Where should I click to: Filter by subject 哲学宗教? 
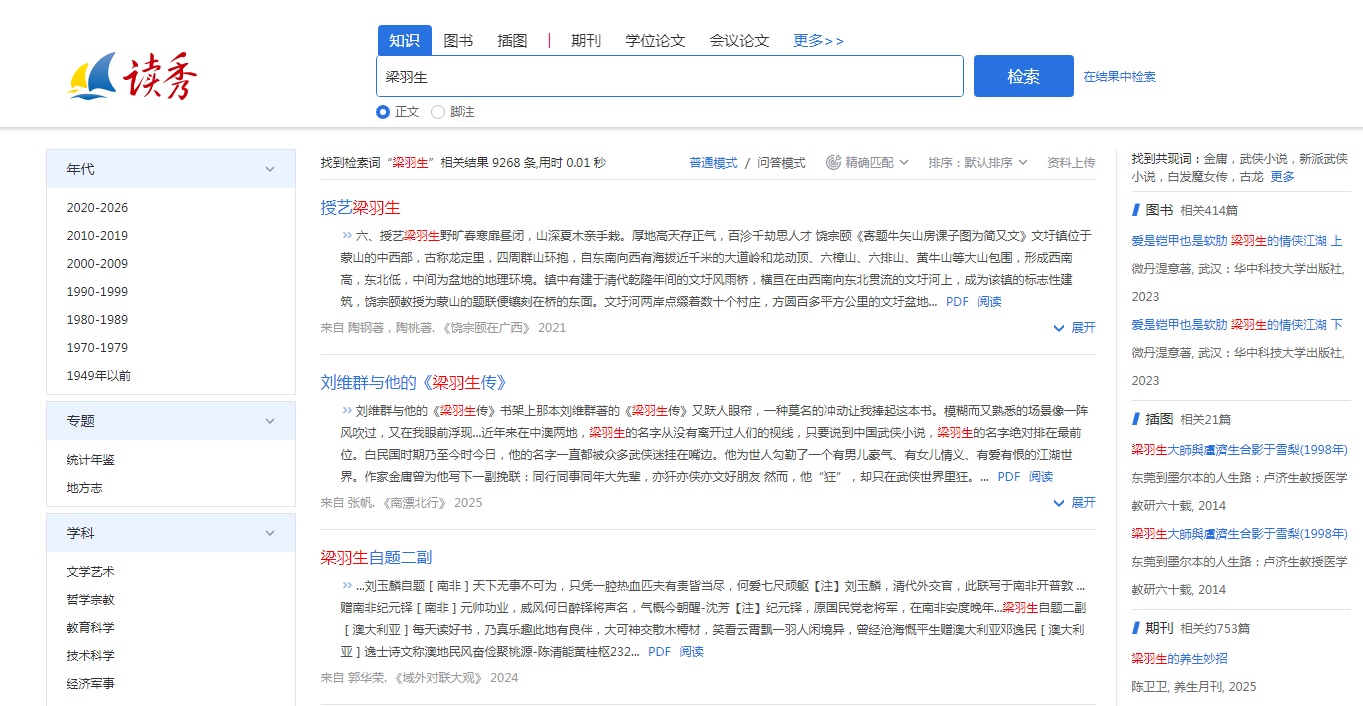[91, 600]
